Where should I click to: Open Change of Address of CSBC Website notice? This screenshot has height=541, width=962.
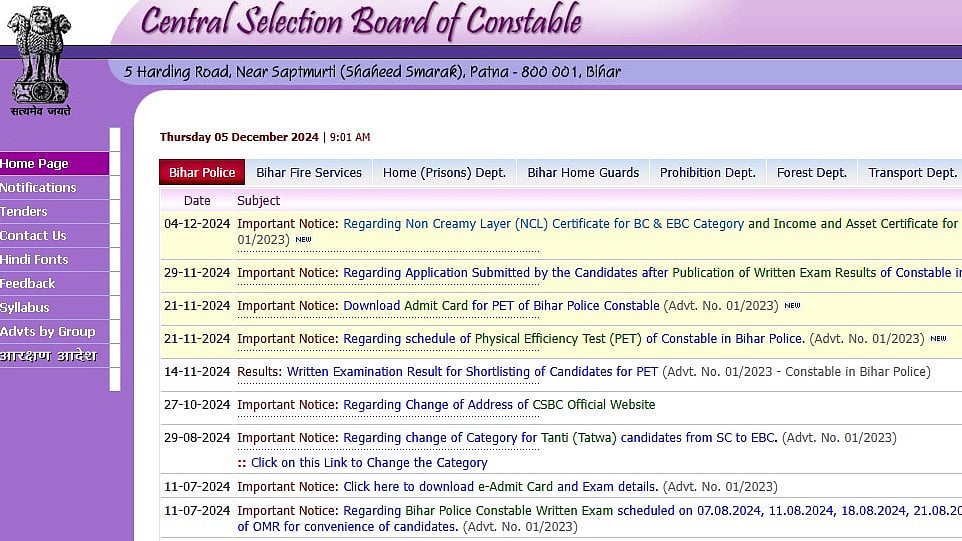coord(499,405)
